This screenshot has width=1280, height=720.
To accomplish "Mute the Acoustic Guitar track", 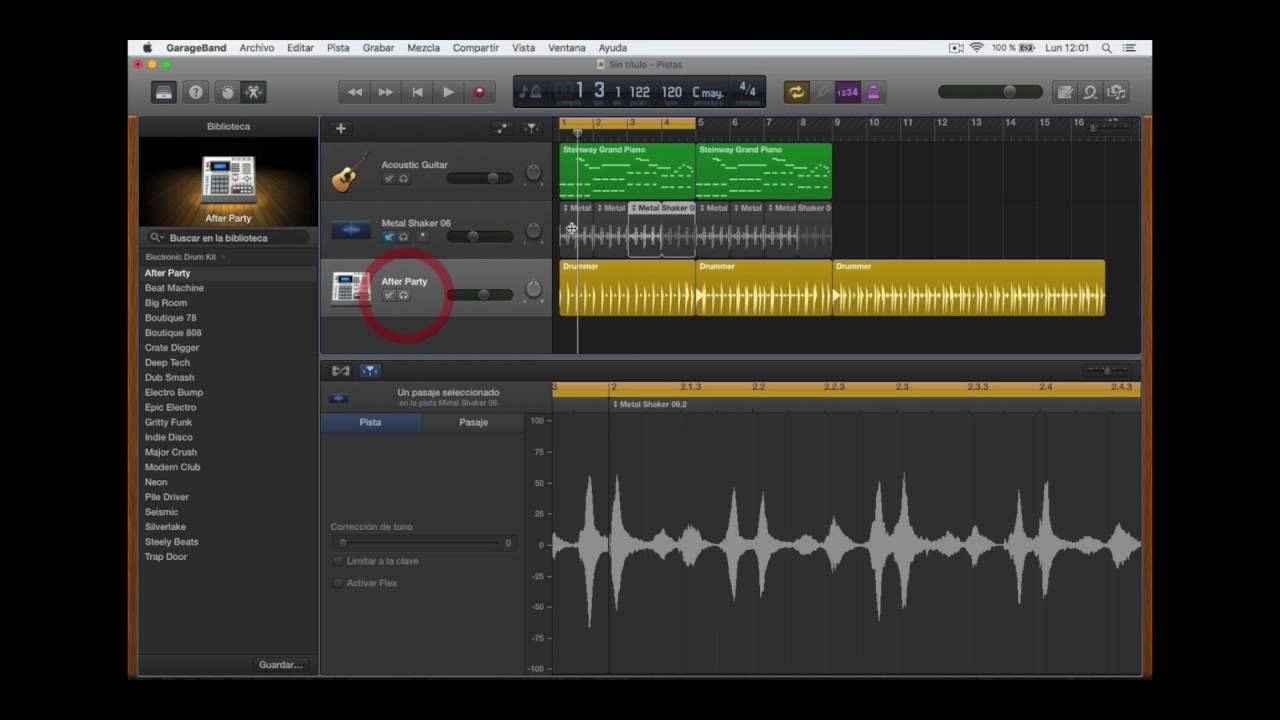I will (x=389, y=179).
